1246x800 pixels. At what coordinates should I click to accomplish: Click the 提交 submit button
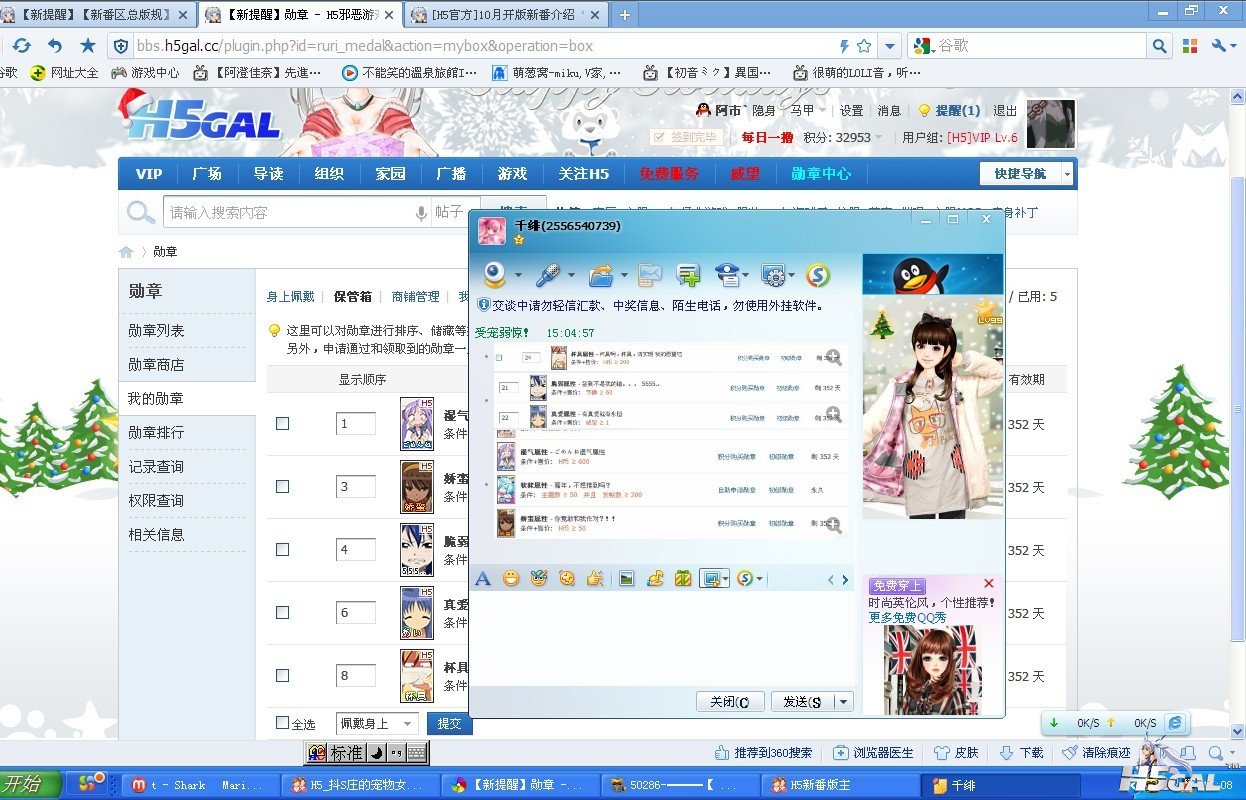click(x=450, y=723)
